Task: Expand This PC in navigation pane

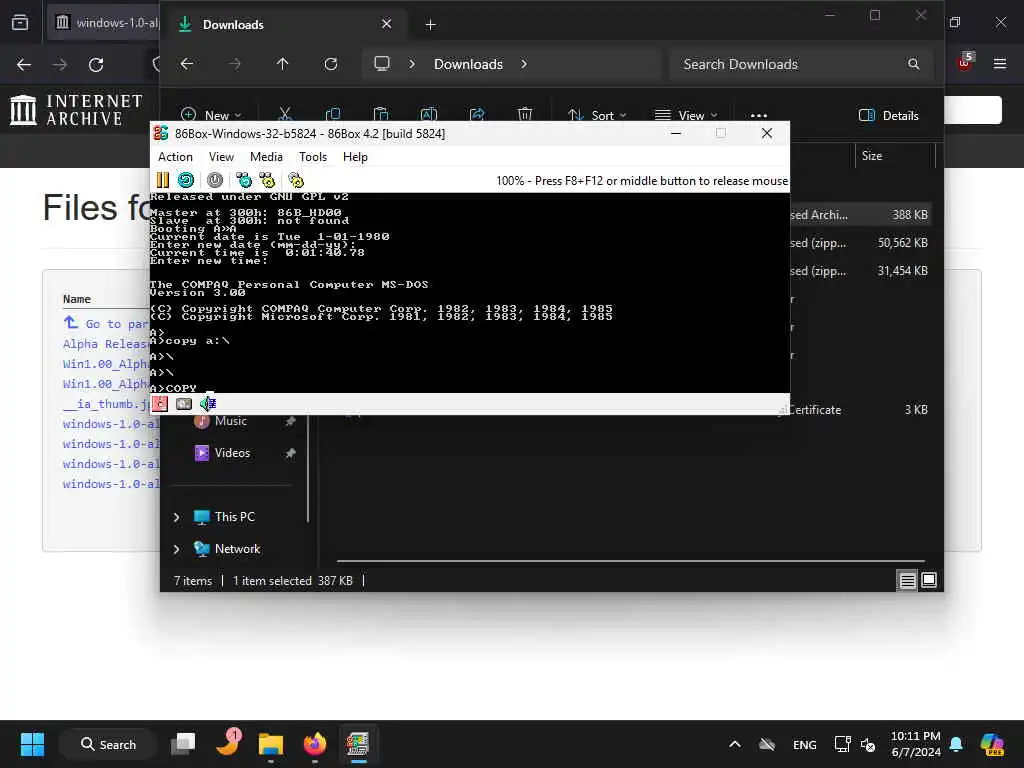Action: pyautogui.click(x=176, y=517)
